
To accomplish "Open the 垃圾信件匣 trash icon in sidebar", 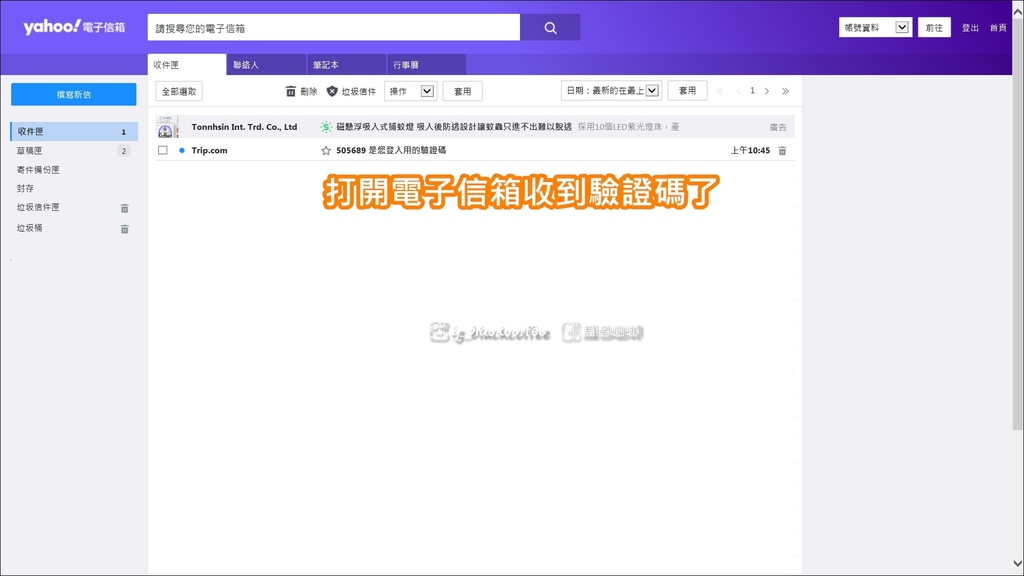I will point(124,207).
